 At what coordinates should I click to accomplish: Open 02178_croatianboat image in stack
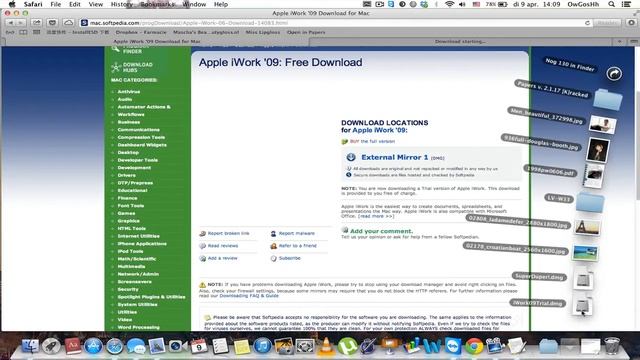585,253
